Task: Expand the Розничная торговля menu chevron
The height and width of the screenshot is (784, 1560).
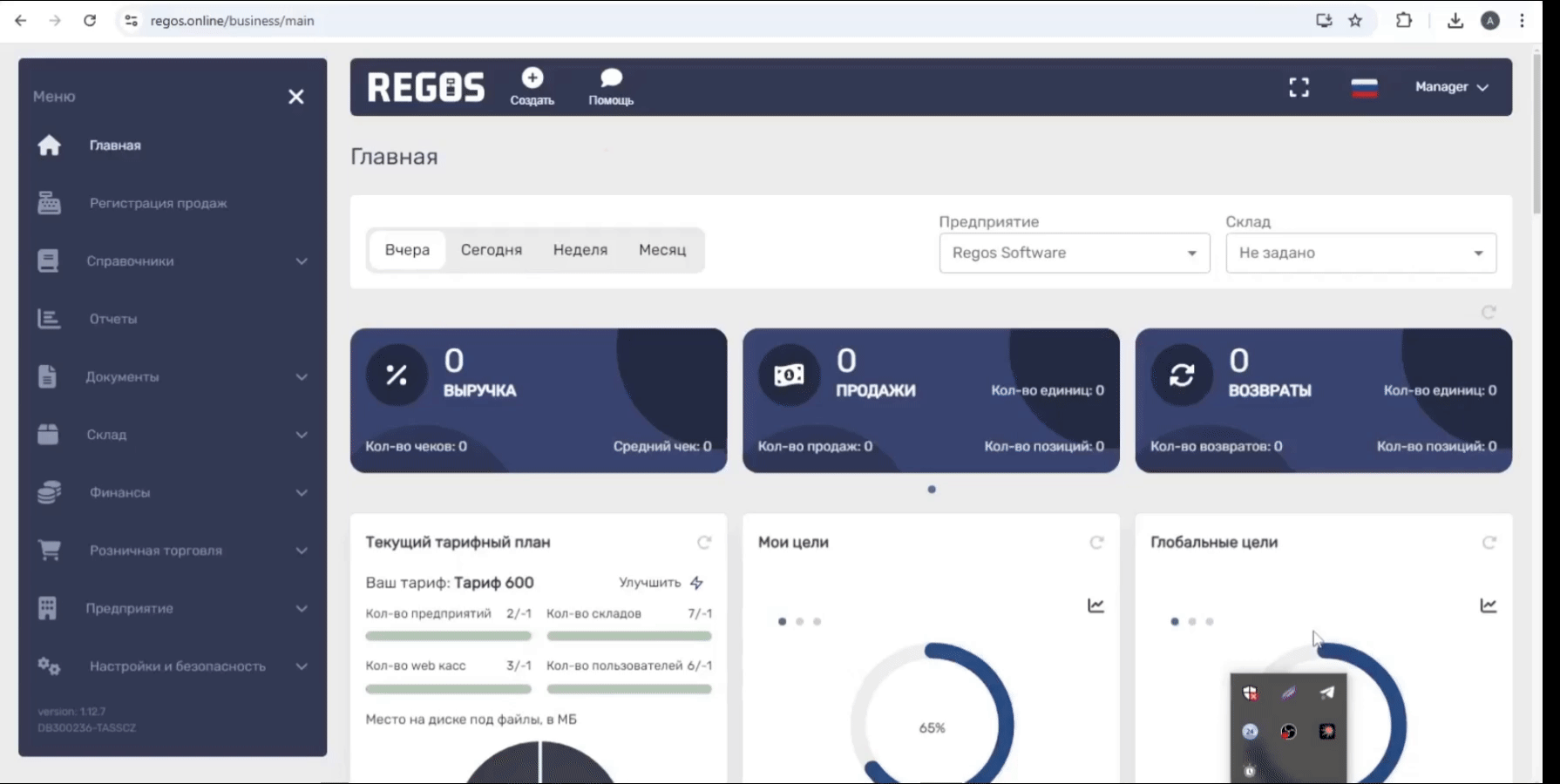Action: pyautogui.click(x=302, y=551)
